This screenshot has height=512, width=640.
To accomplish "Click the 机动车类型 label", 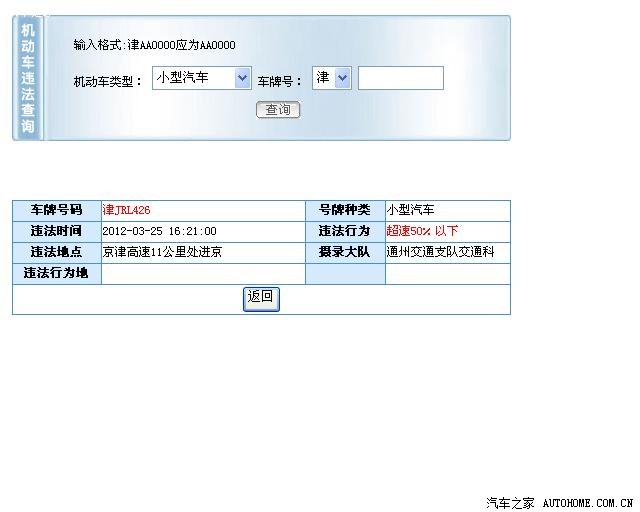I will point(107,81).
